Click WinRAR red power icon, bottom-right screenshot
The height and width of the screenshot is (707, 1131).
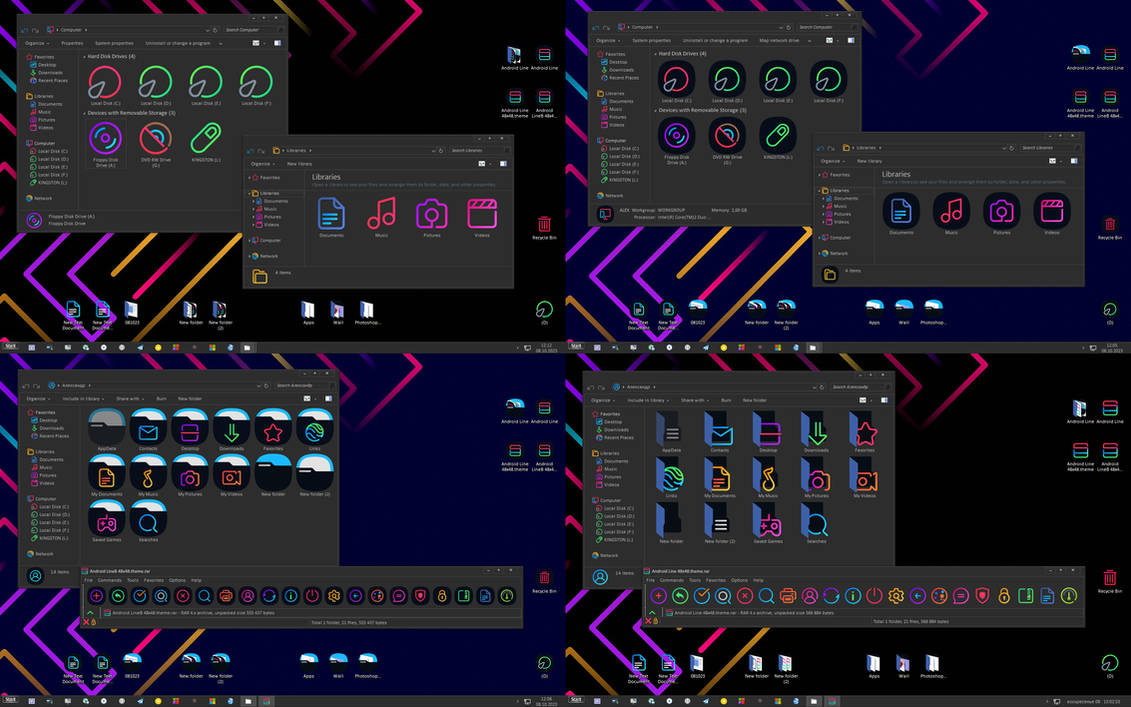click(874, 596)
